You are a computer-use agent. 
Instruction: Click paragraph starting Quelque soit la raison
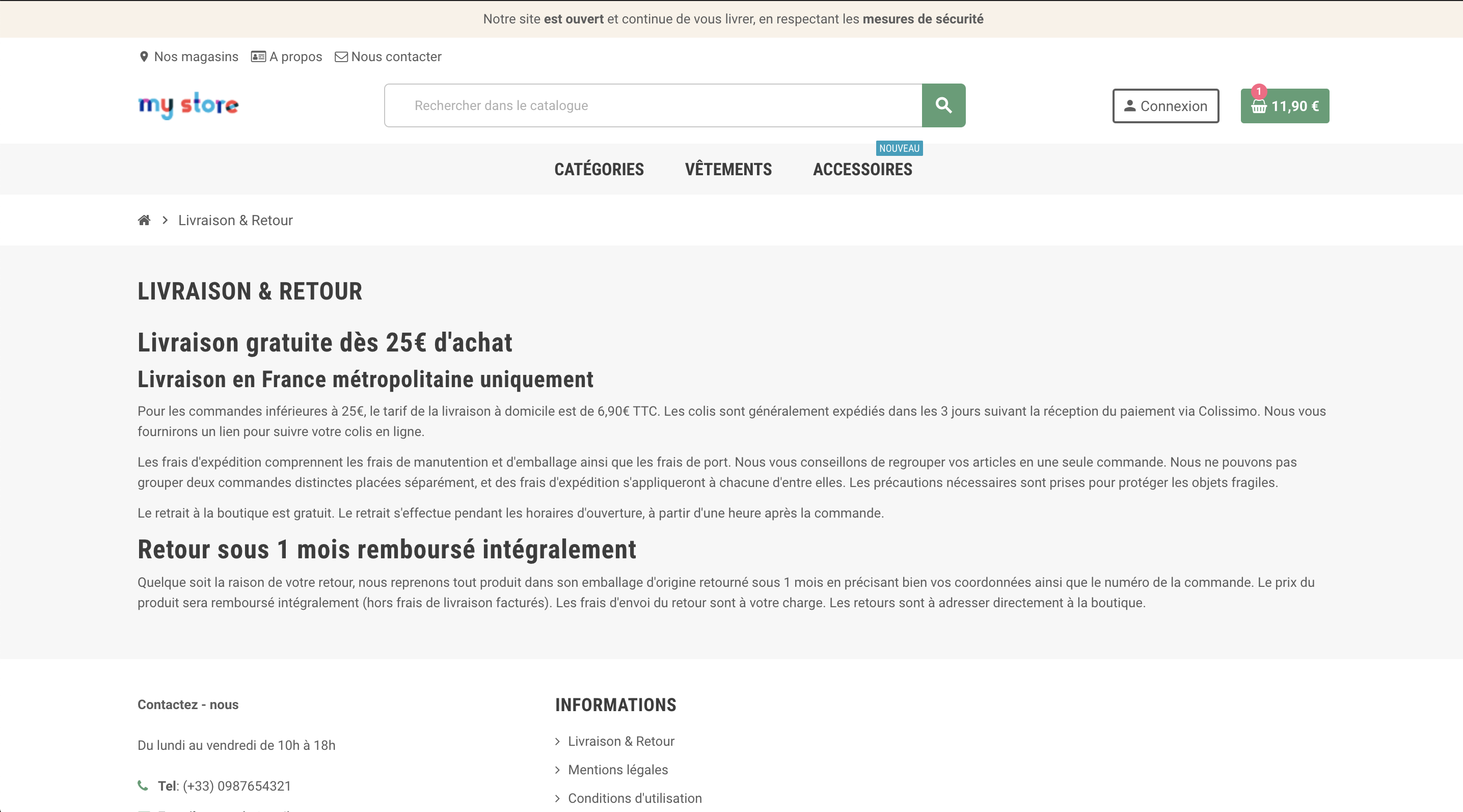point(726,592)
